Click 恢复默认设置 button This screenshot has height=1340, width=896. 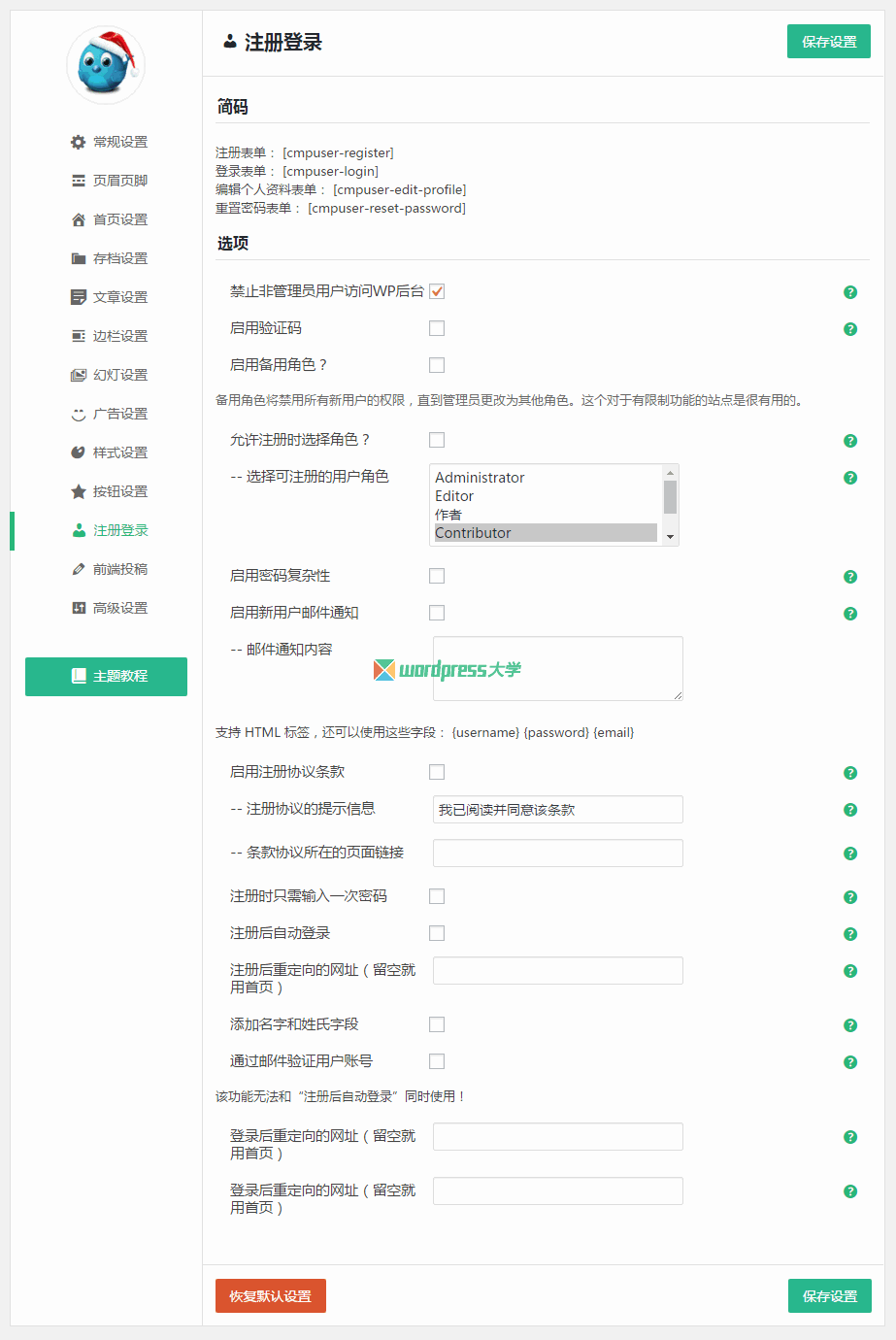tap(271, 1296)
